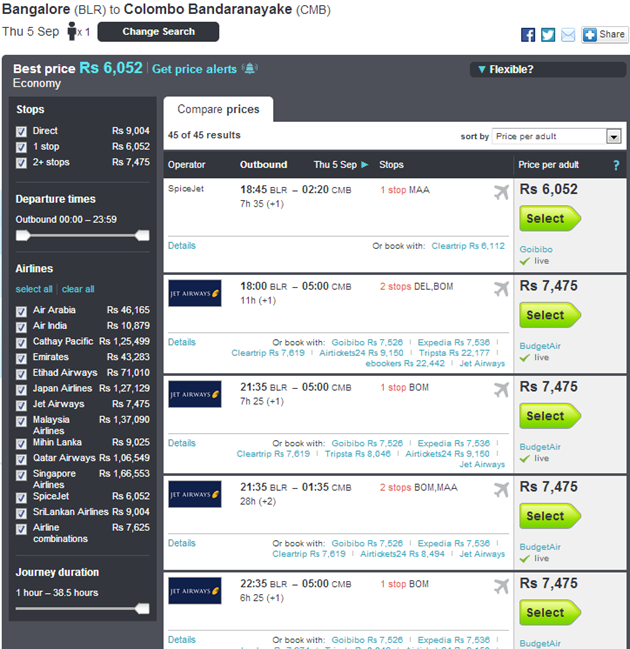Image resolution: width=630 pixels, height=649 pixels.
Task: Click the help question mark icon
Action: (x=616, y=165)
